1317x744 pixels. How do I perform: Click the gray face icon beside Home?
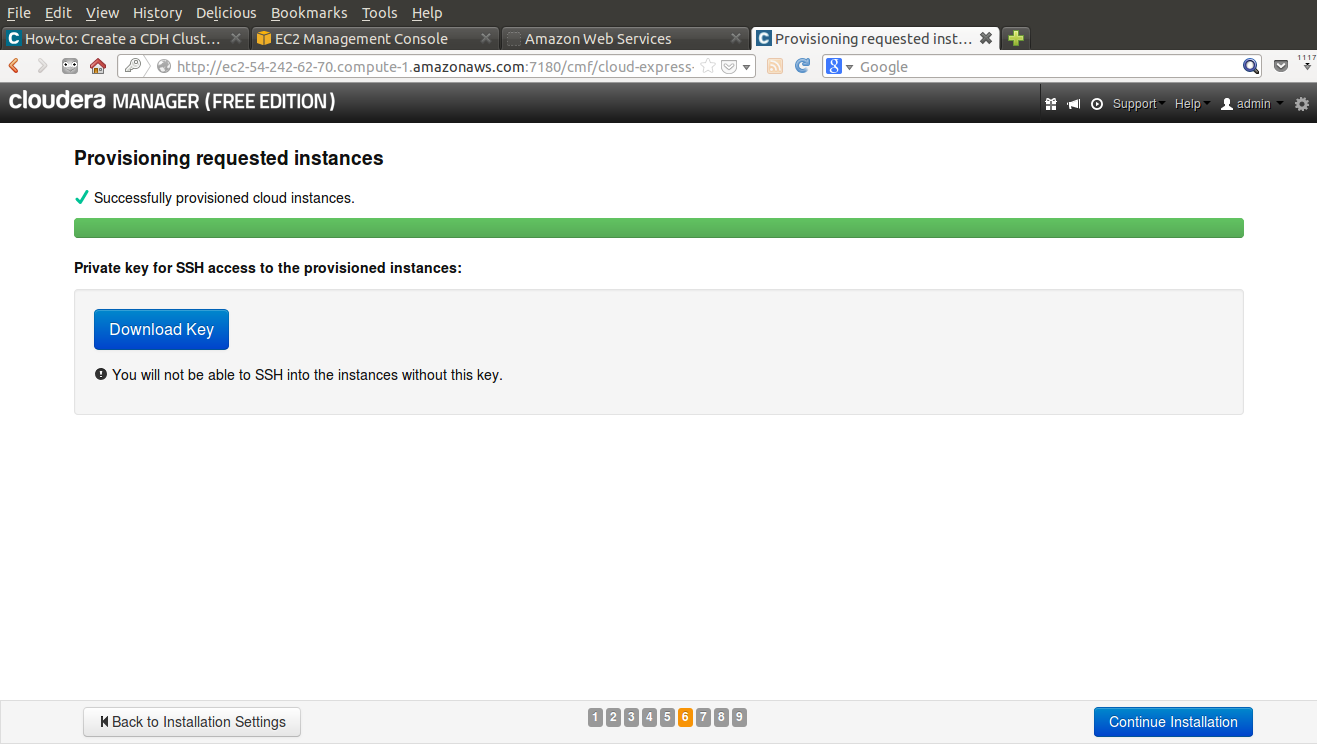pos(70,66)
